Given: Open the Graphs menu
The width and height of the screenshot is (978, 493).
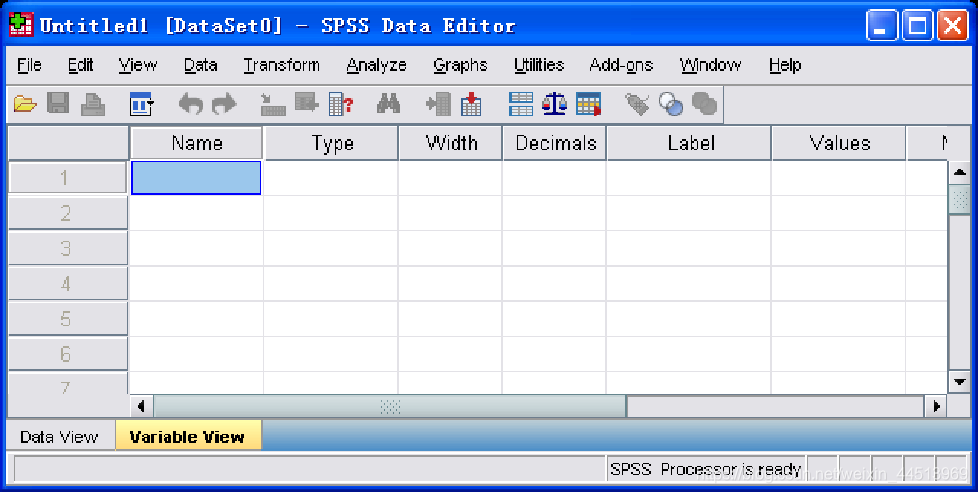Looking at the screenshot, I should tap(460, 65).
